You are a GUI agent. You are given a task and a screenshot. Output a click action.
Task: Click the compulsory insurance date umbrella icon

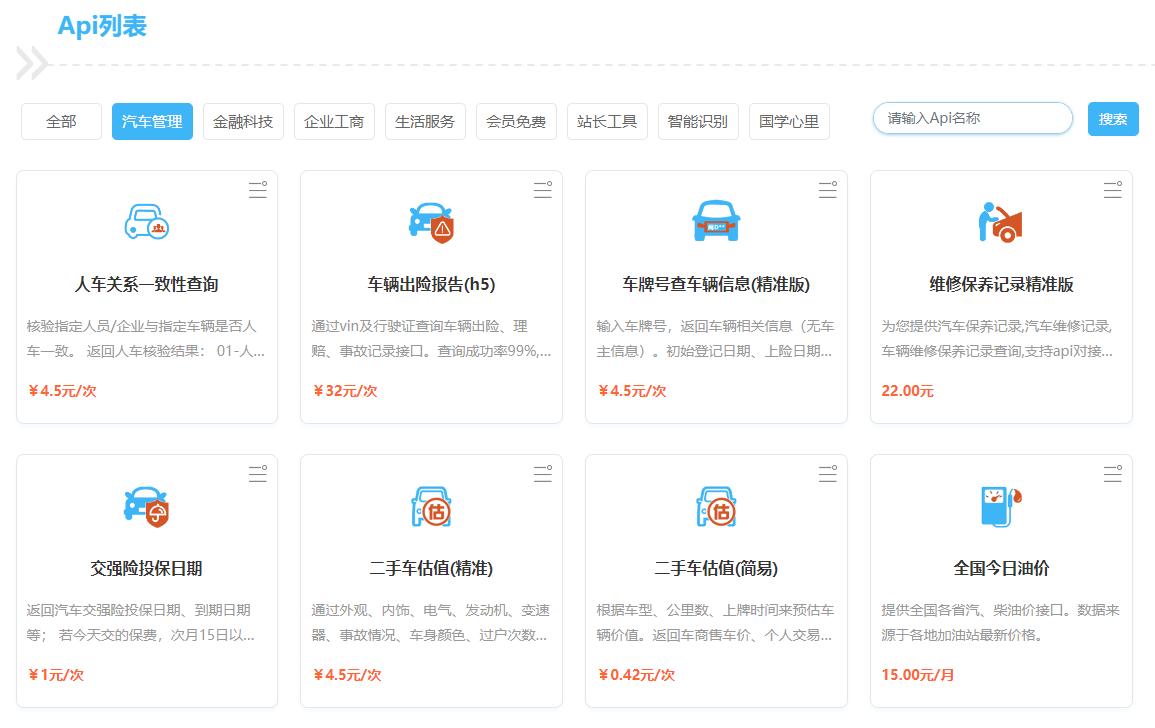click(x=146, y=506)
